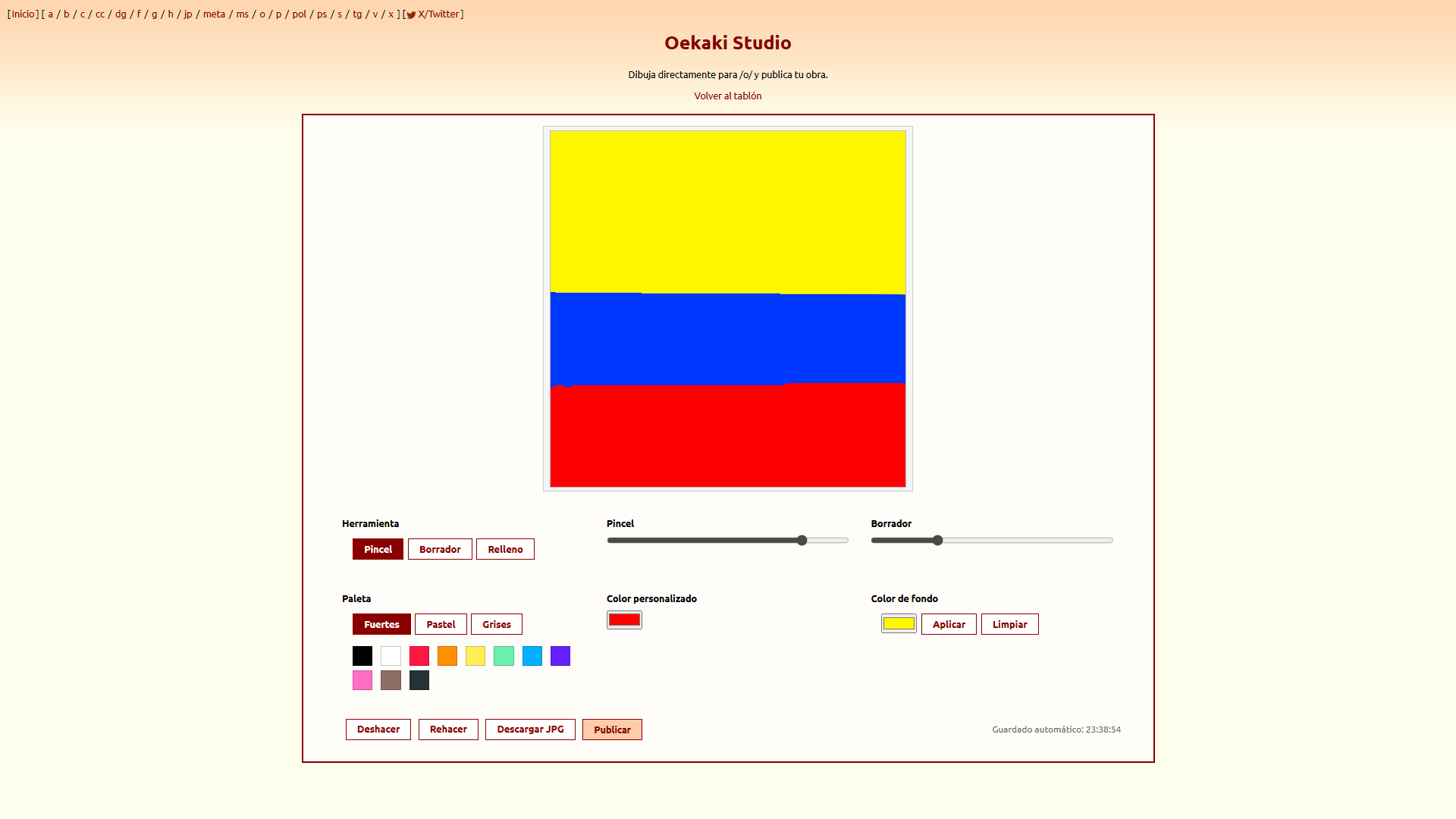Choose the purple palette swatch

(560, 656)
